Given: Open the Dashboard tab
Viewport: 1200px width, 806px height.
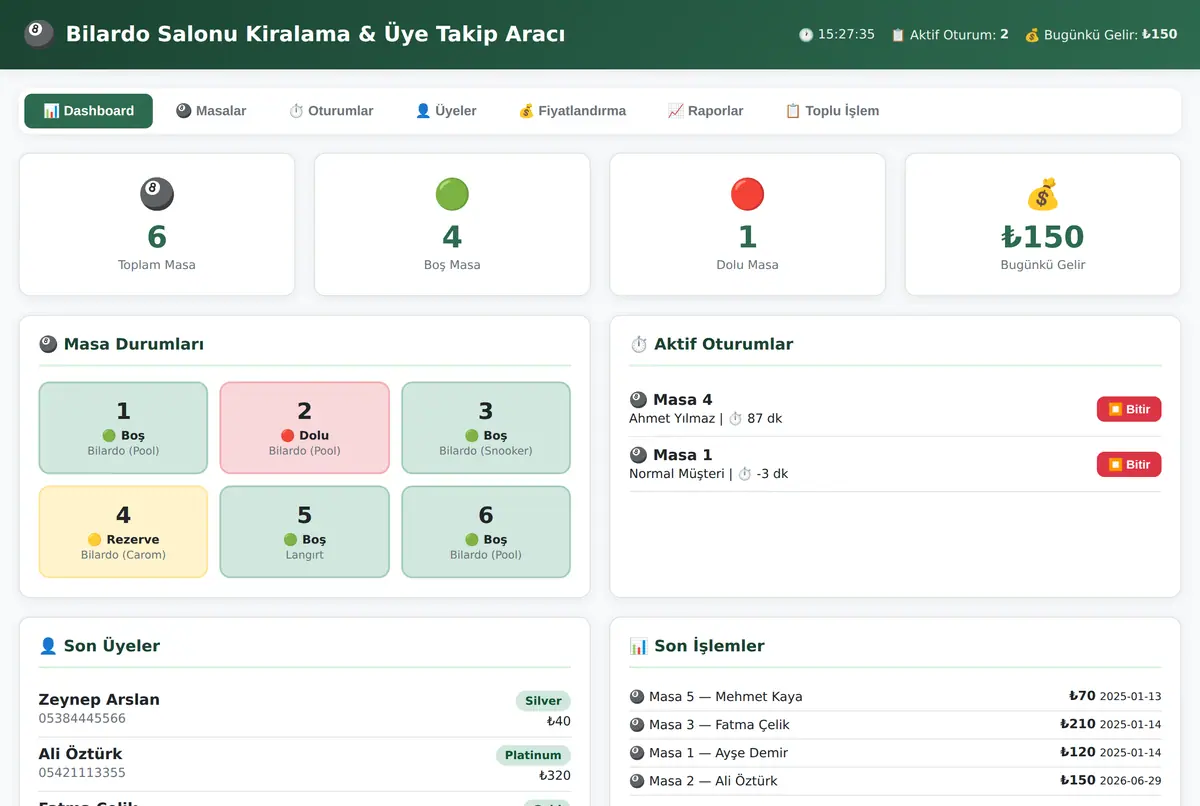Looking at the screenshot, I should pyautogui.click(x=88, y=111).
